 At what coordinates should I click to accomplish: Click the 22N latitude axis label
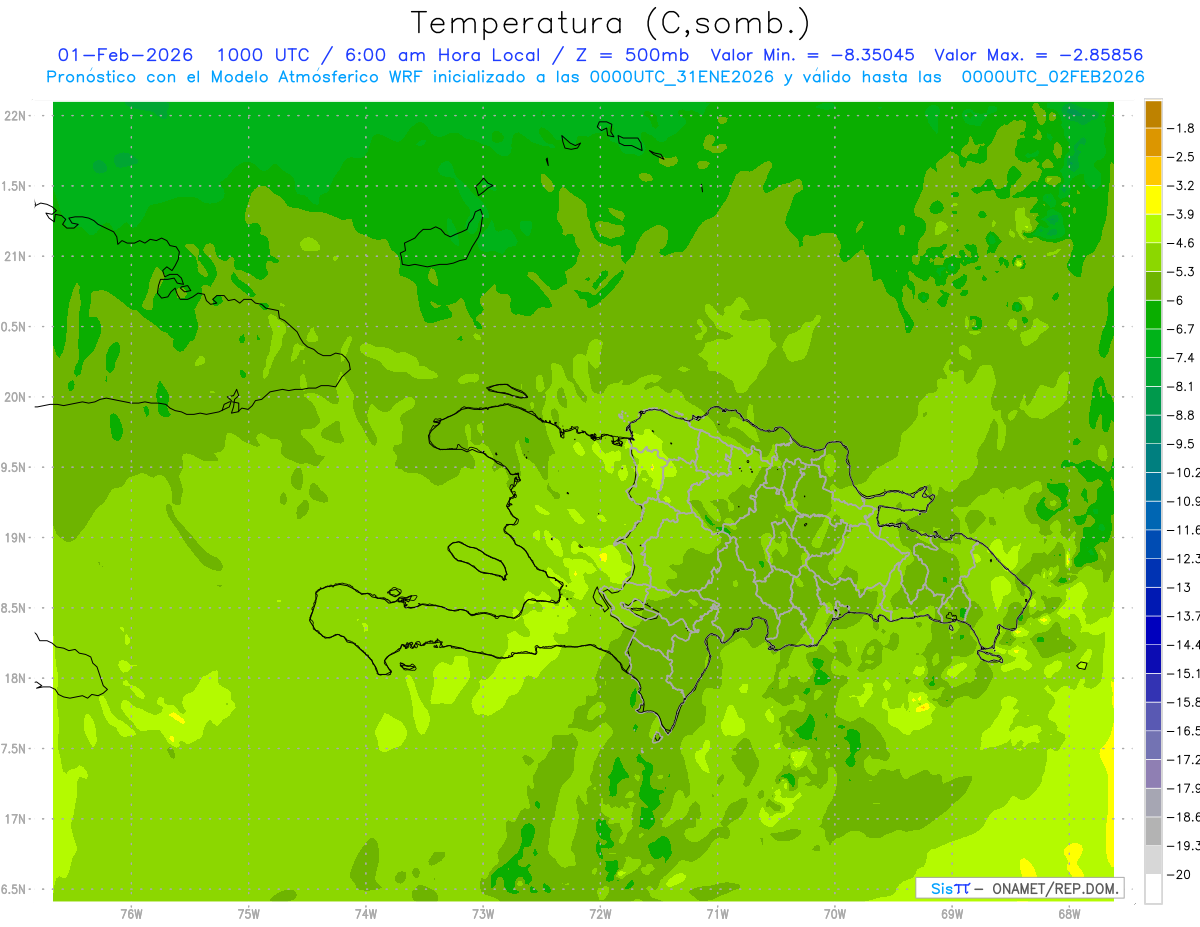pyautogui.click(x=15, y=116)
